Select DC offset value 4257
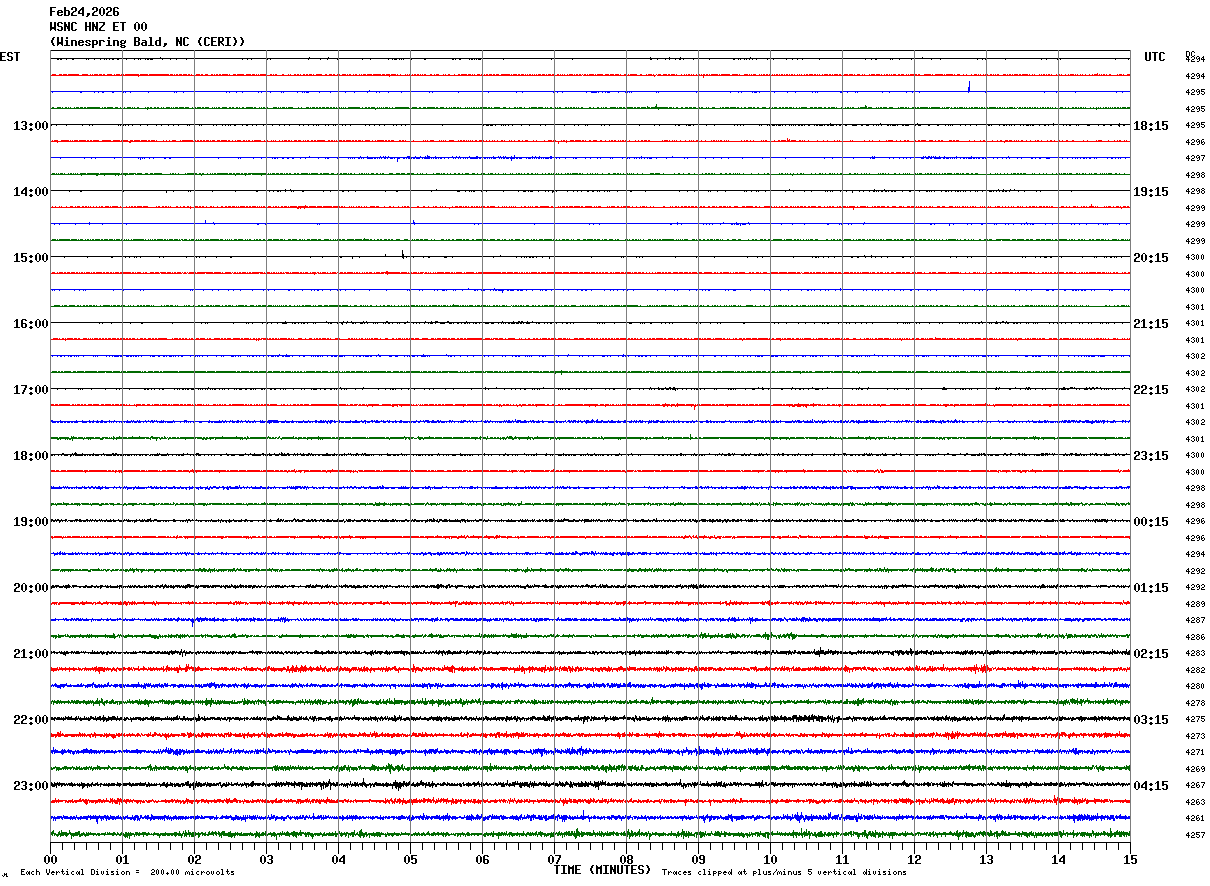Image resolution: width=1210 pixels, height=886 pixels. (x=1195, y=835)
